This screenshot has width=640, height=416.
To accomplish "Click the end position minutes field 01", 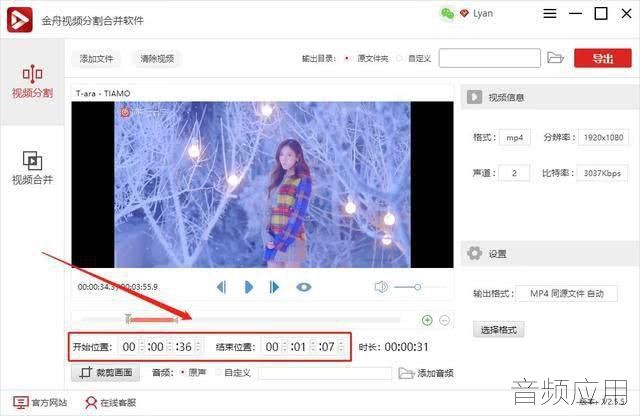I will [x=302, y=347].
